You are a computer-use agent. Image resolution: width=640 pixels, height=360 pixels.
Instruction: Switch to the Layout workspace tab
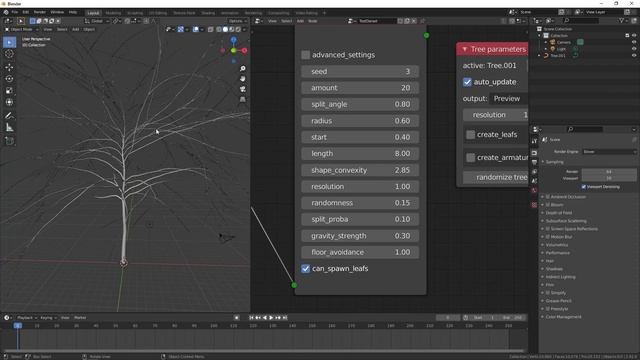pos(93,13)
